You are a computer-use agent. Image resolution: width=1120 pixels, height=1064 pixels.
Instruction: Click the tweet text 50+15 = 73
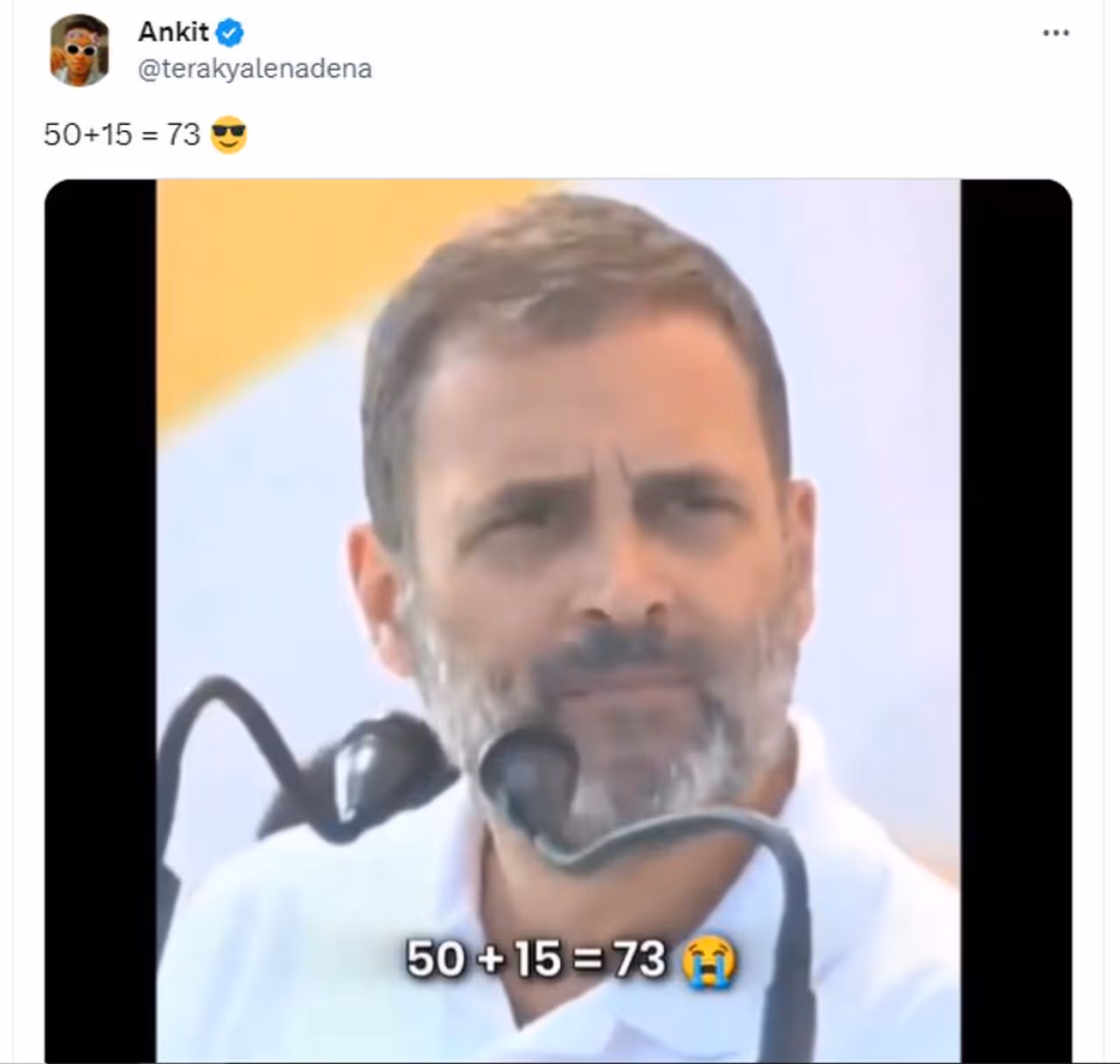(x=122, y=135)
